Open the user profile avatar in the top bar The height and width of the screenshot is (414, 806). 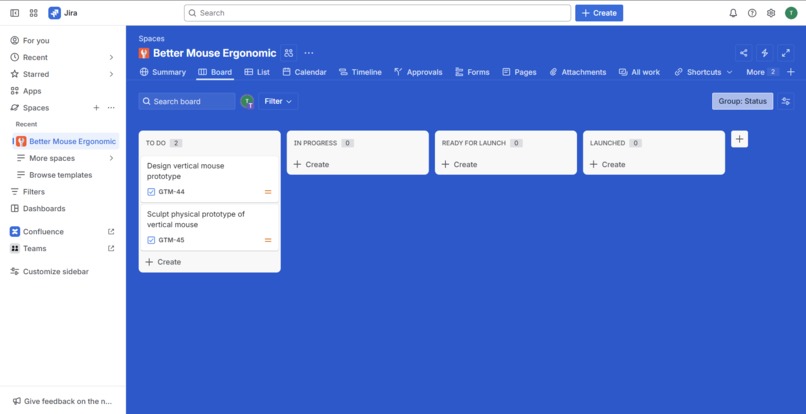pos(791,13)
